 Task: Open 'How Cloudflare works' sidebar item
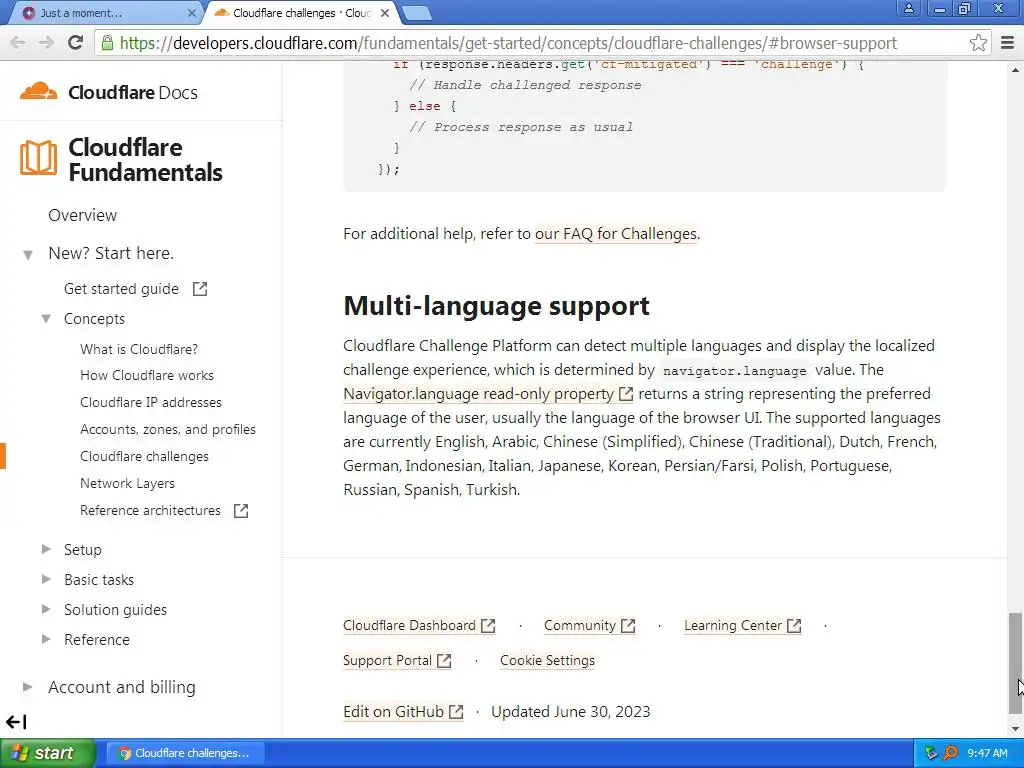pos(146,376)
